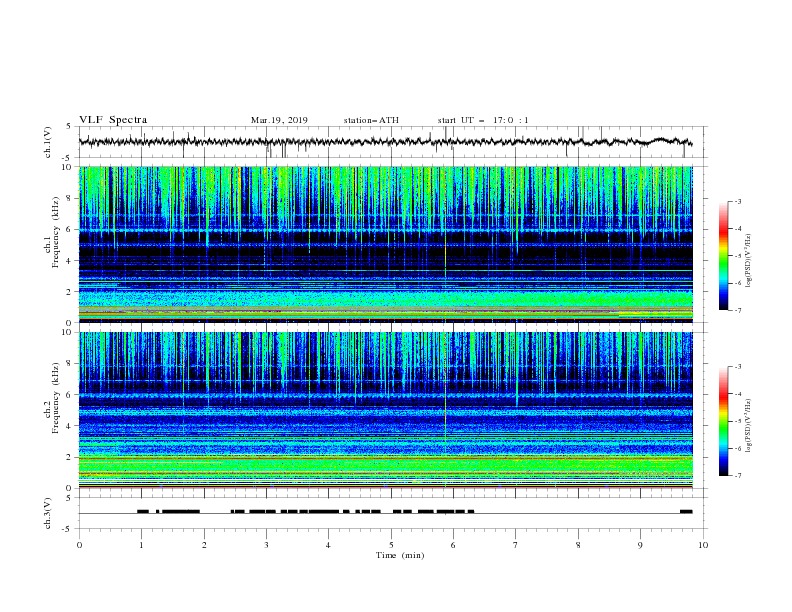Click the "4" tick on ch.2 frequency axis
Image resolution: width=792 pixels, height=612 pixels.
(x=70, y=426)
